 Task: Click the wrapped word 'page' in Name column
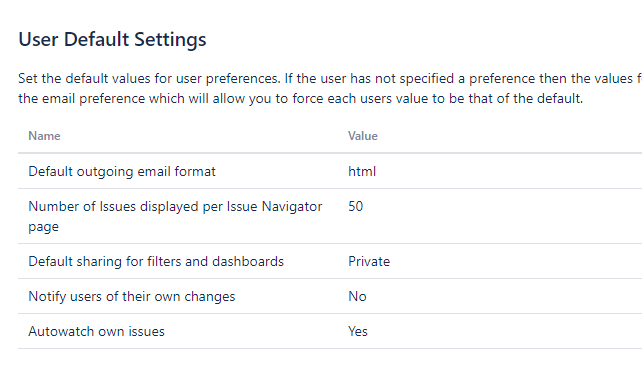point(43,227)
